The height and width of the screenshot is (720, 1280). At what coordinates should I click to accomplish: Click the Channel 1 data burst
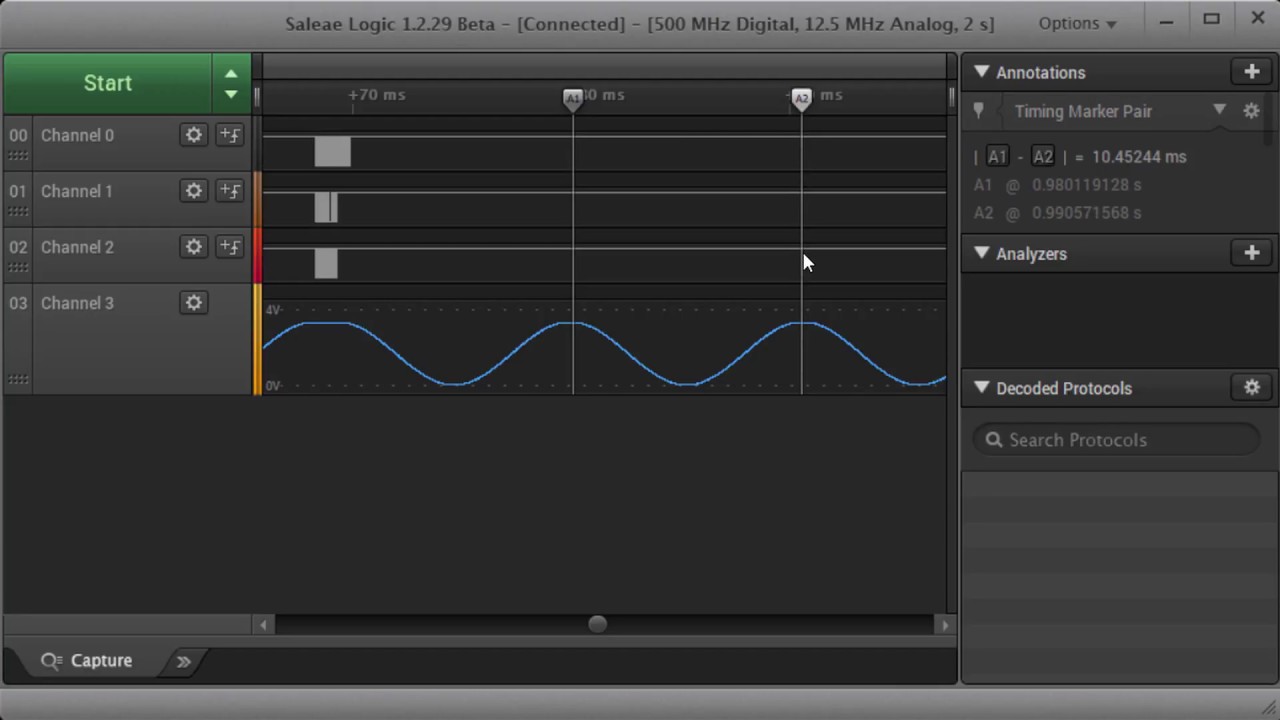(326, 208)
